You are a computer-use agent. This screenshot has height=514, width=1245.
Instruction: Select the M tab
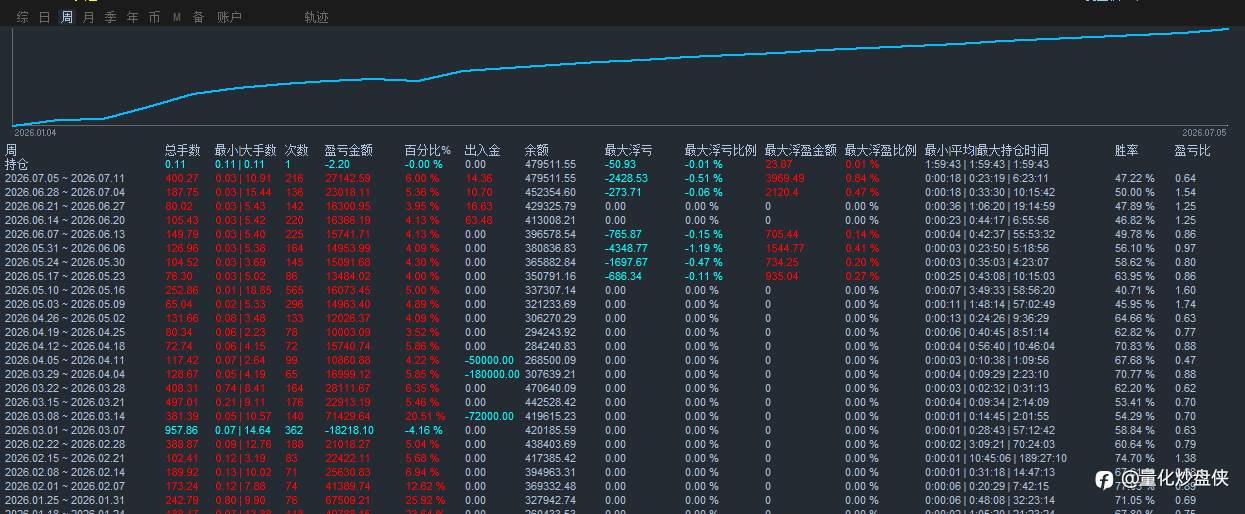[176, 17]
